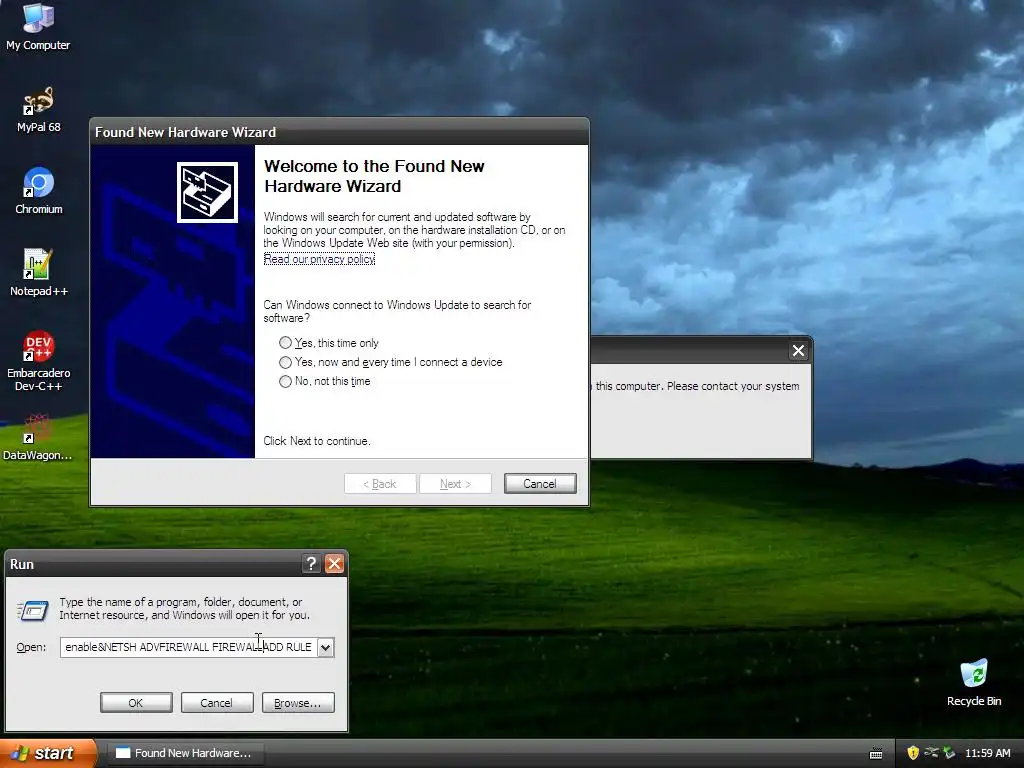1024x768 pixels.
Task: Close the background error message window
Action: [x=798, y=351]
